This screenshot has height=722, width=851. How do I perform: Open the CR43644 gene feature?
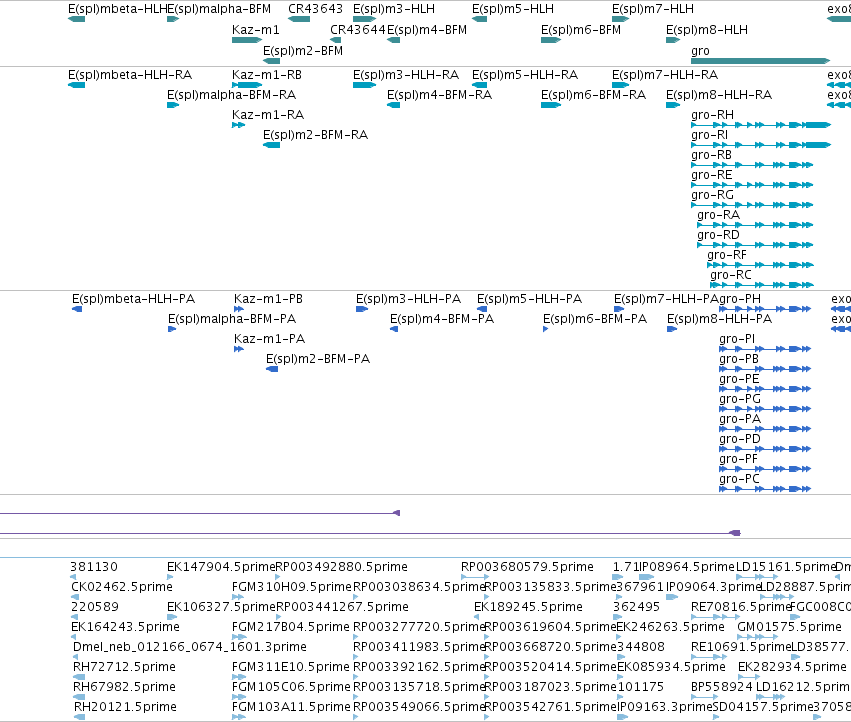335,40
